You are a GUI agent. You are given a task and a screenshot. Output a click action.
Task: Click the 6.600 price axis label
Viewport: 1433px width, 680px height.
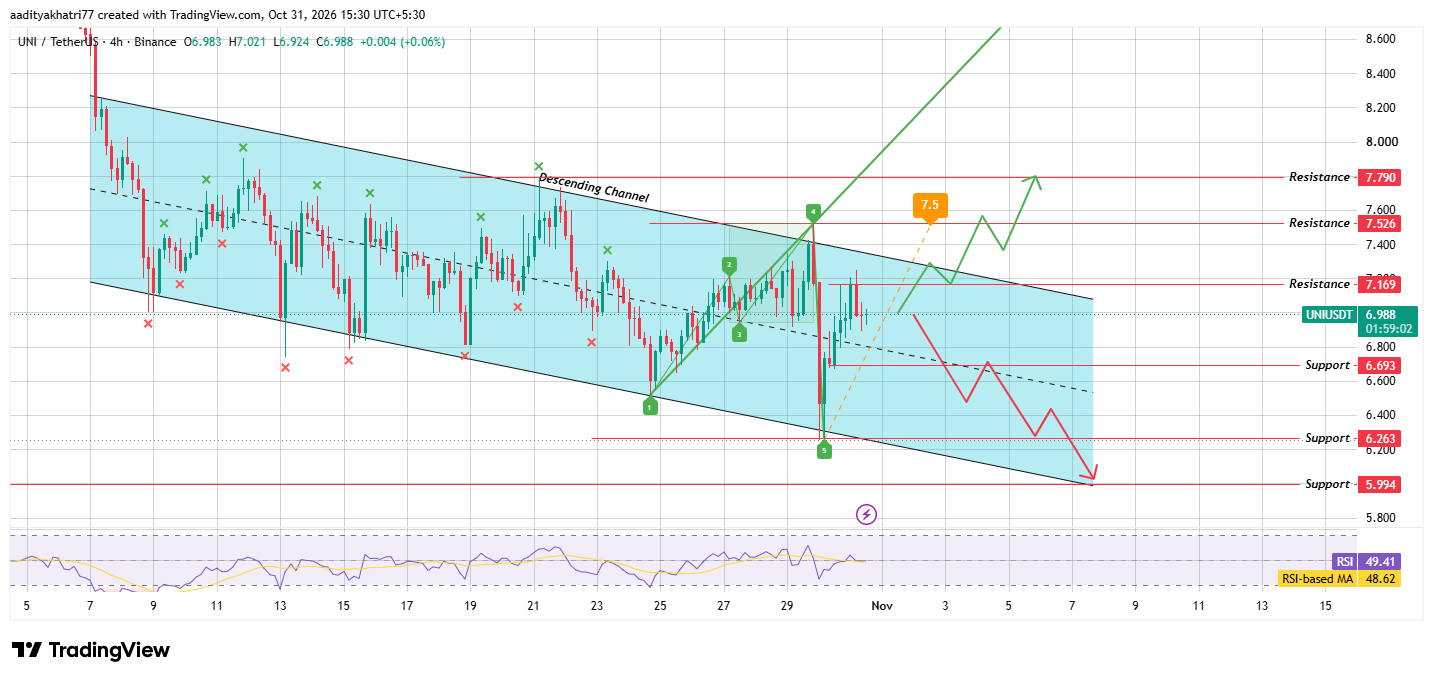click(x=1381, y=381)
